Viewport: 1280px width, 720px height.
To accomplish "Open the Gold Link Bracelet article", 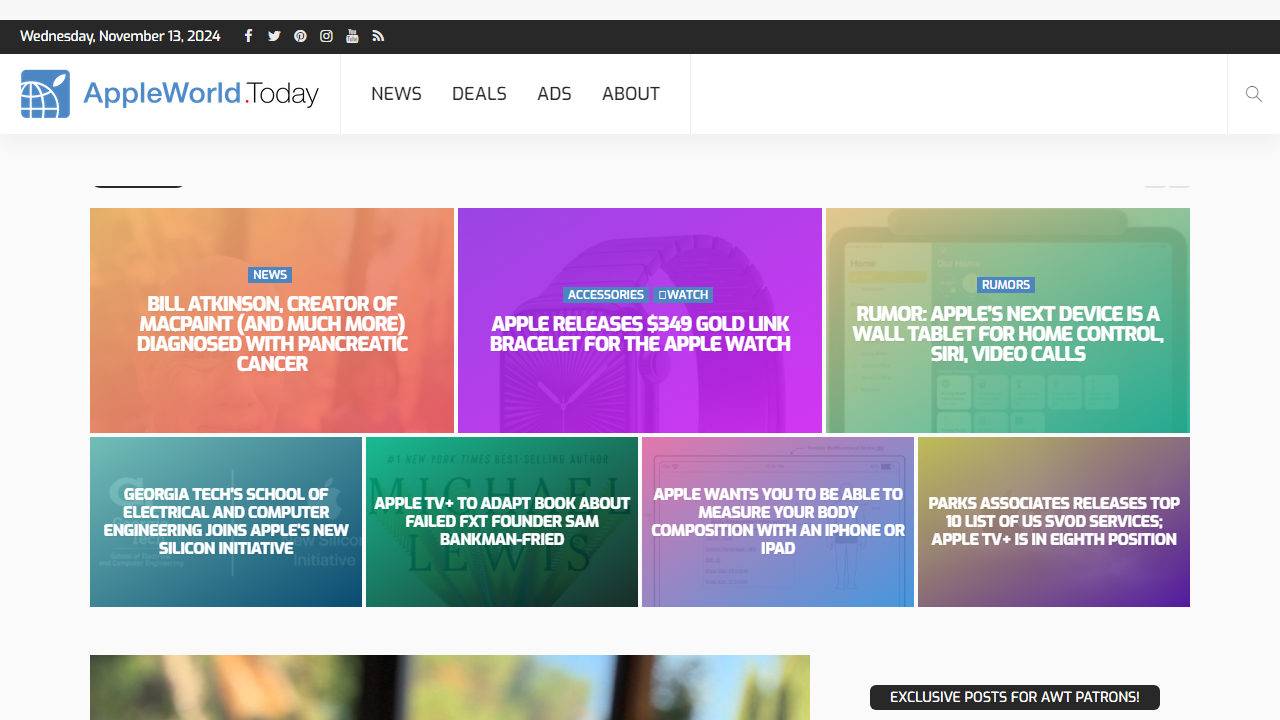I will 640,334.
